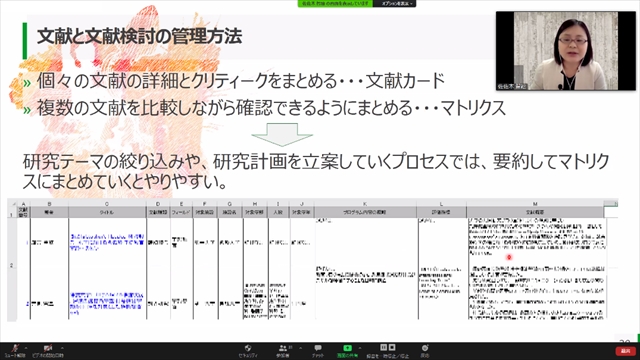Select column M header in the spreadsheet
640x360 pixels.
tap(535, 203)
